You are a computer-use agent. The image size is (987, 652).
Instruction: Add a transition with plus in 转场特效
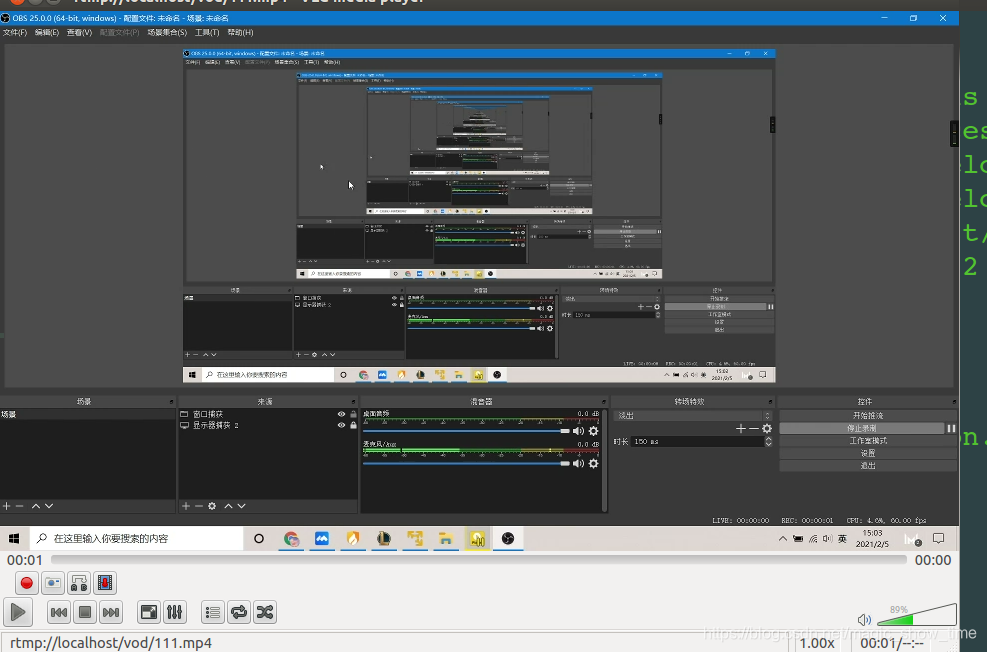[x=740, y=429]
